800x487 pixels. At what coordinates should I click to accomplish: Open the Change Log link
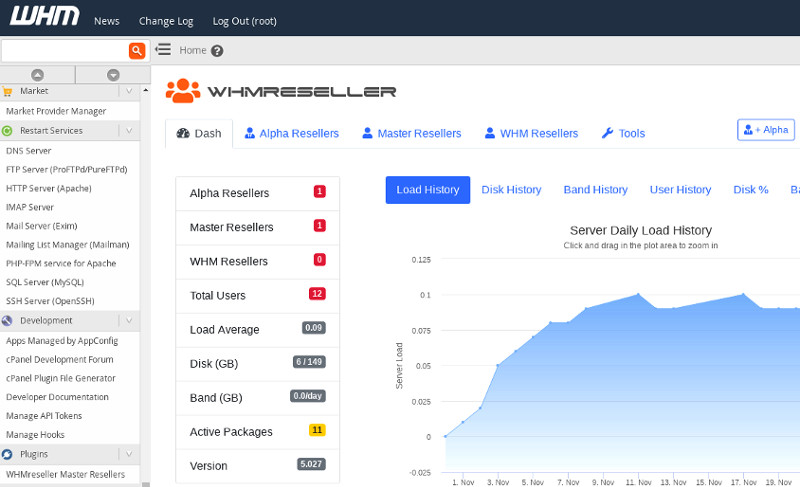click(x=166, y=21)
